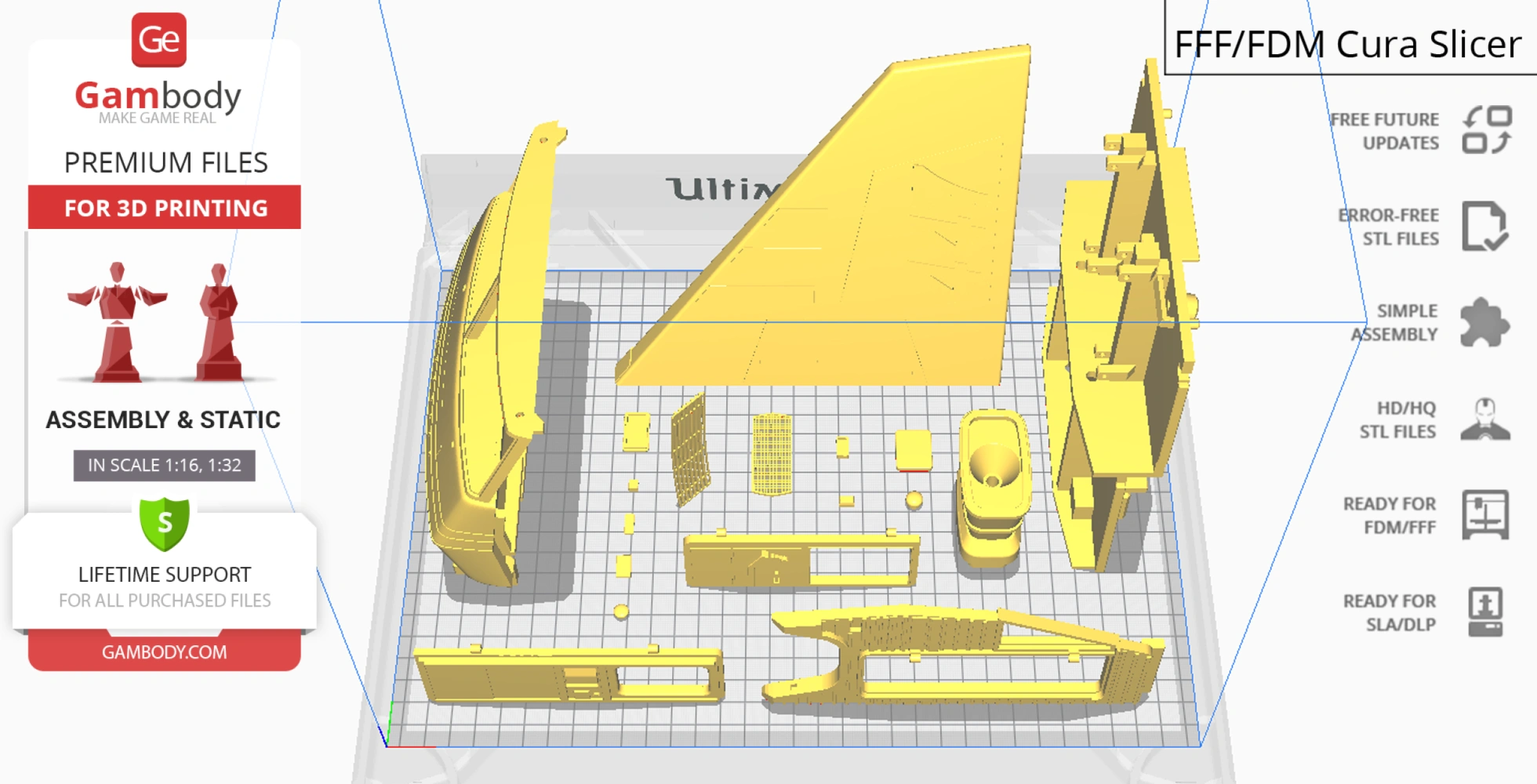
Task: Select the Ready for SLA/DLP printer icon
Action: tap(1486, 613)
